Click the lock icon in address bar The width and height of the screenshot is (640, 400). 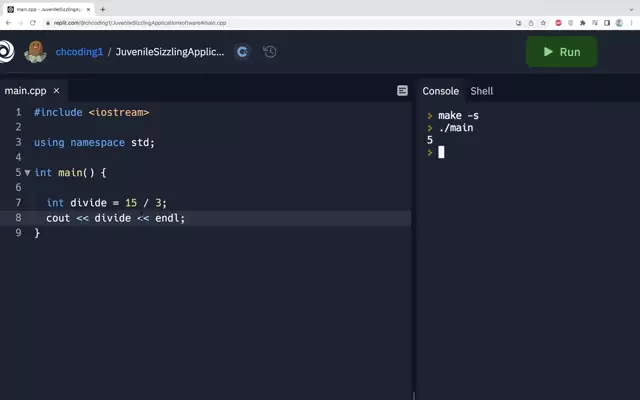48,23
